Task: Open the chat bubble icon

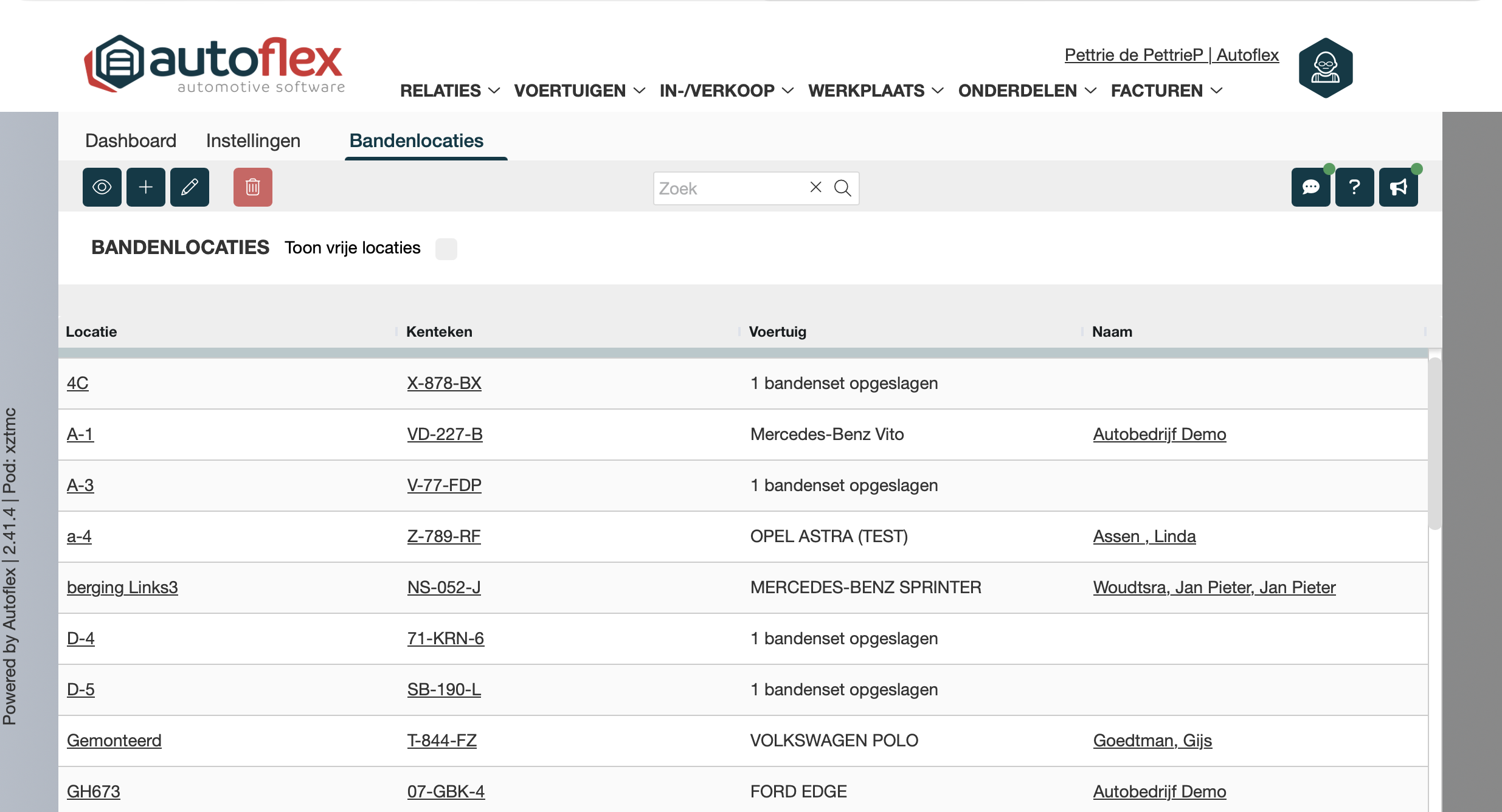Action: [1311, 187]
